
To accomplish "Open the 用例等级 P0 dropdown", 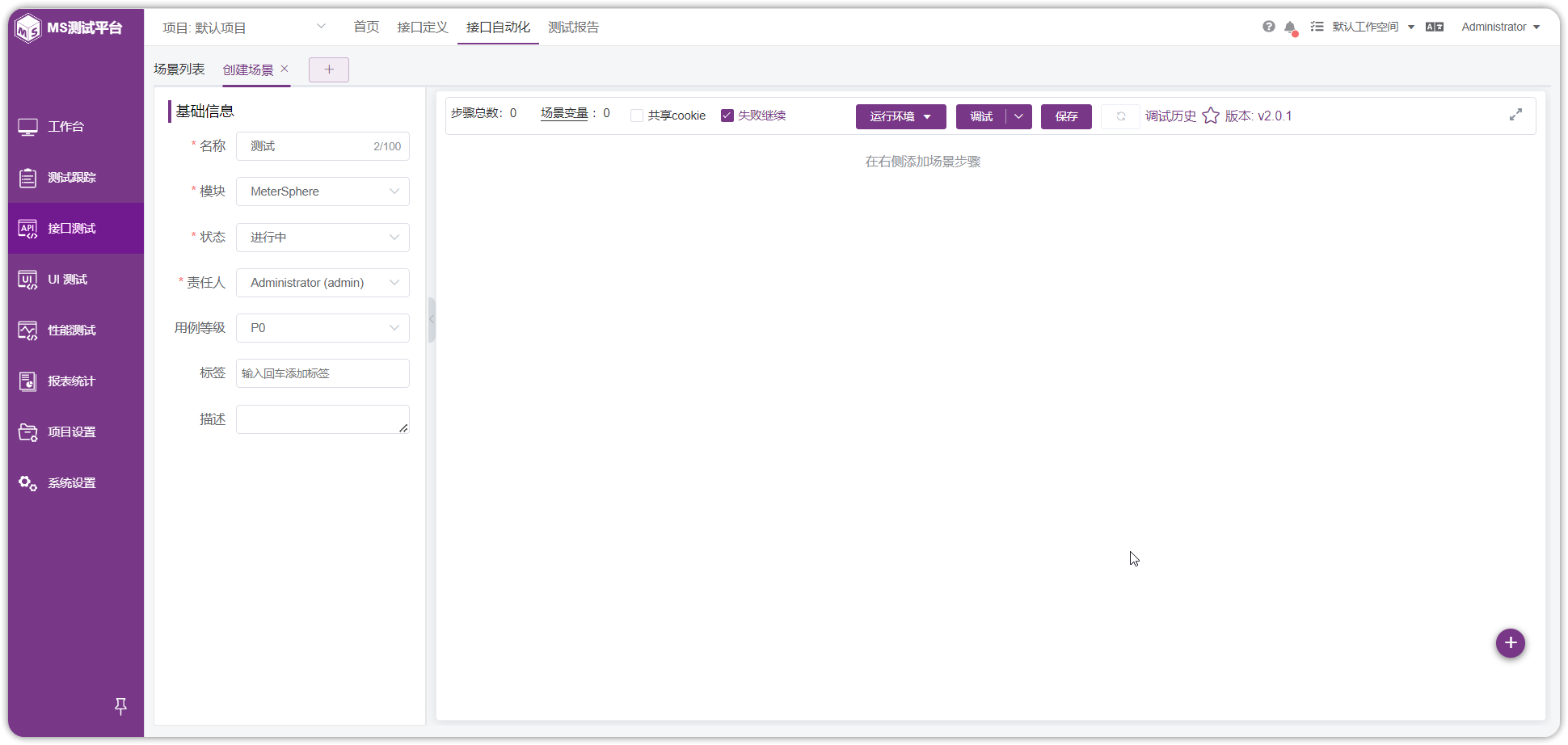I will point(322,328).
